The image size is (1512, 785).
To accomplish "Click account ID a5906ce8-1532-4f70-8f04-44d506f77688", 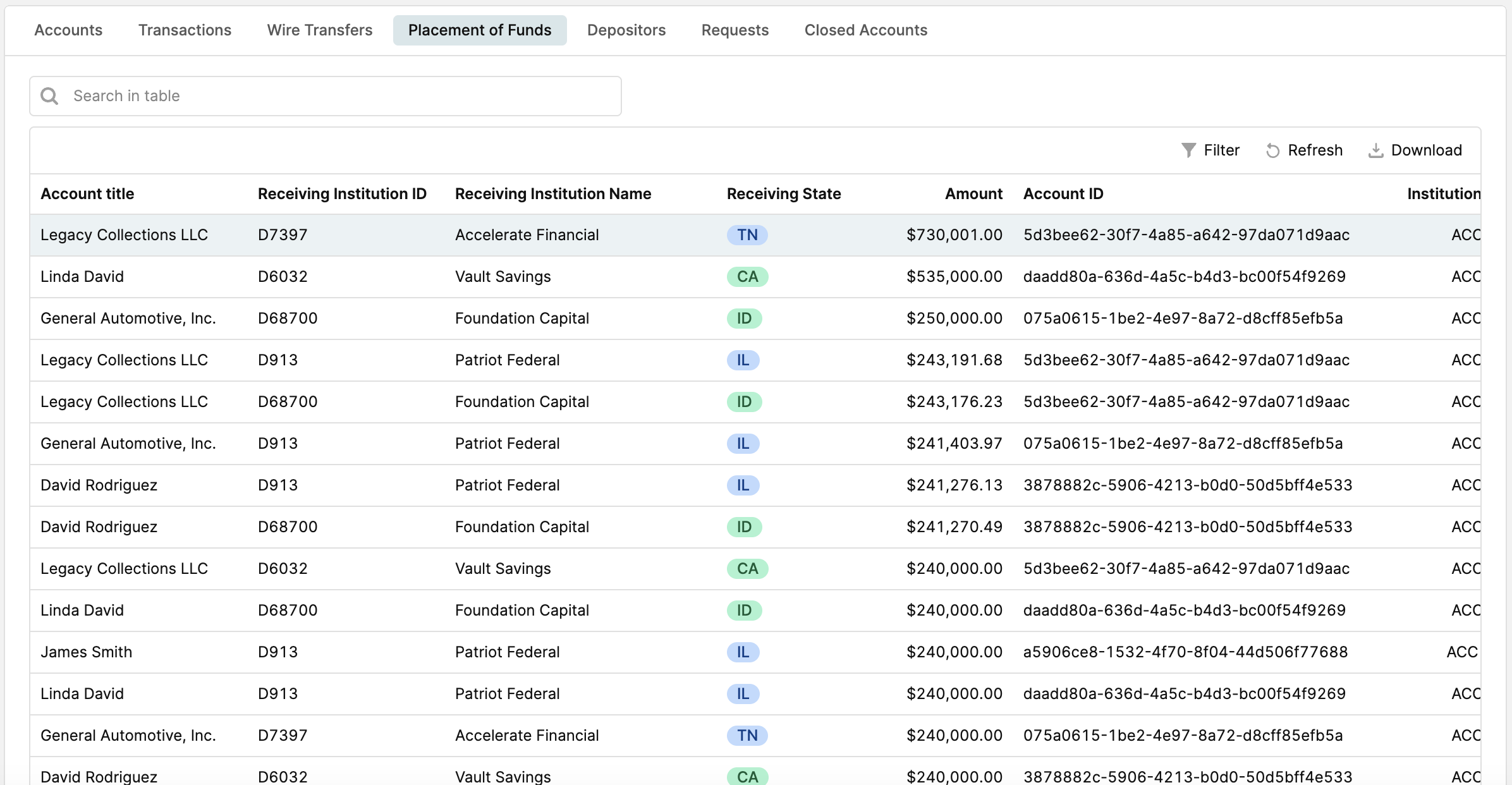I will tap(1185, 652).
